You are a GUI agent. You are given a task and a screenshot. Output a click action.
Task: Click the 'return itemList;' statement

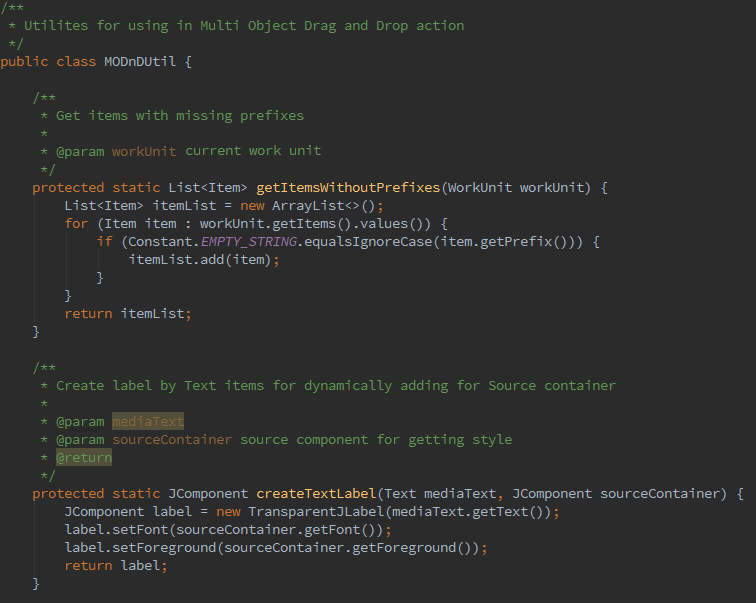(x=128, y=314)
